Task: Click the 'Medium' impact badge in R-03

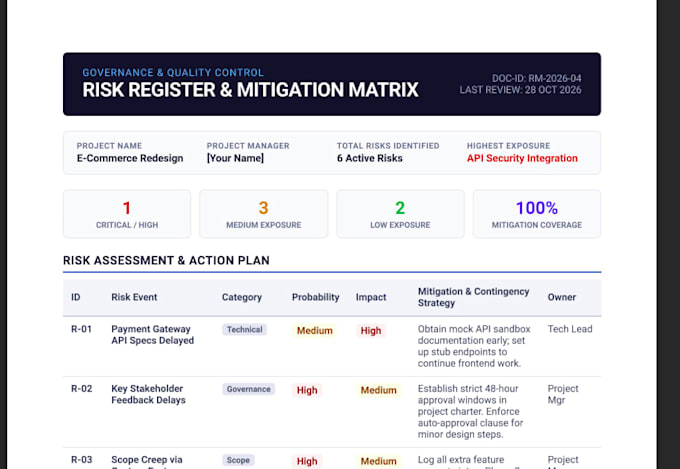Action: [x=379, y=461]
